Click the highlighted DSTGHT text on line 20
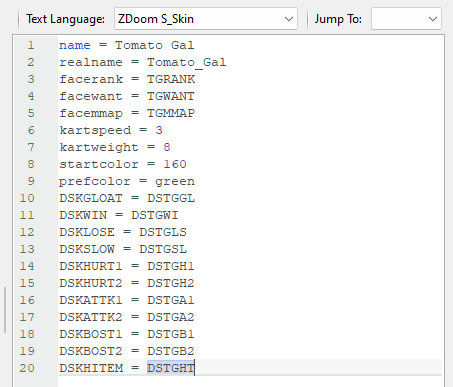The height and width of the screenshot is (387, 453). (x=171, y=368)
